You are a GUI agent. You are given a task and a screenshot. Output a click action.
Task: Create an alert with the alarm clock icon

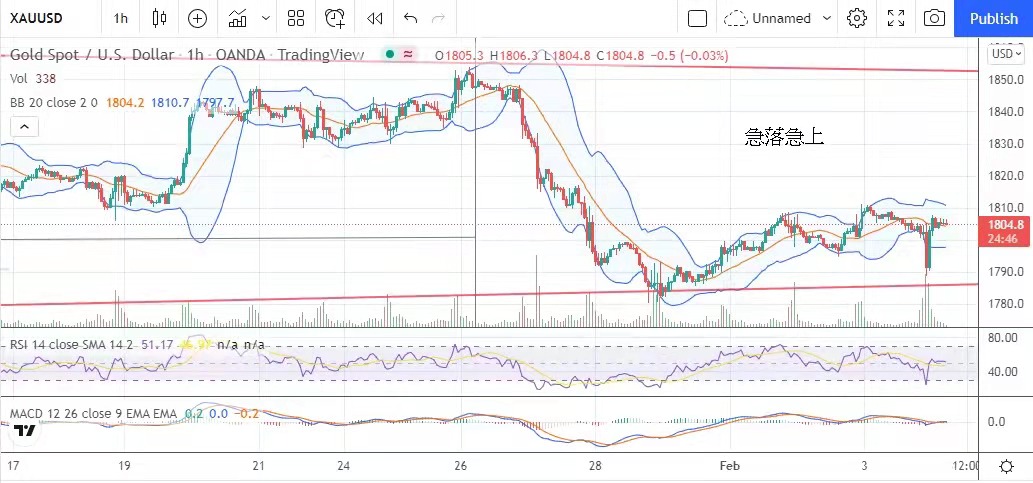coord(335,18)
